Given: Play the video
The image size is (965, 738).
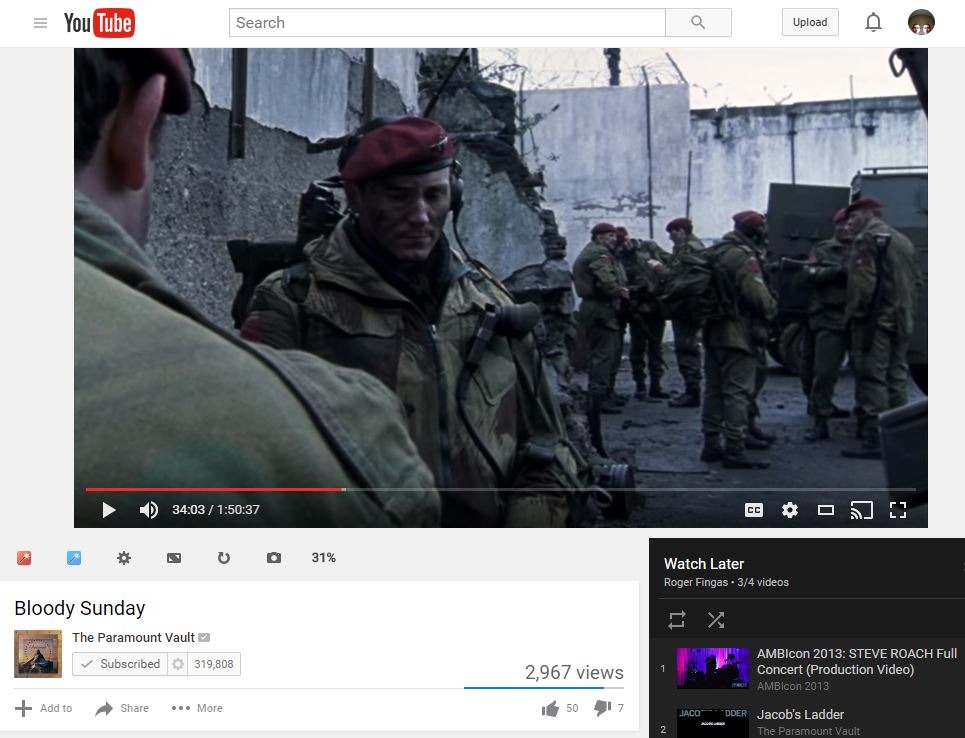Looking at the screenshot, I should 109,510.
